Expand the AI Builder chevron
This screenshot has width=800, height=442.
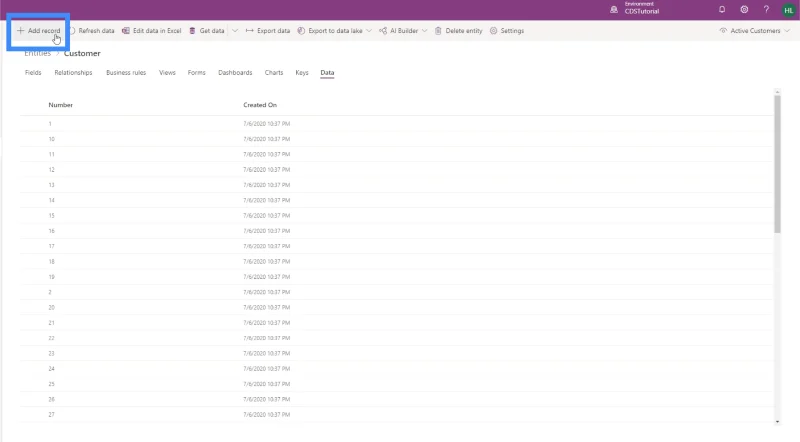[424, 31]
